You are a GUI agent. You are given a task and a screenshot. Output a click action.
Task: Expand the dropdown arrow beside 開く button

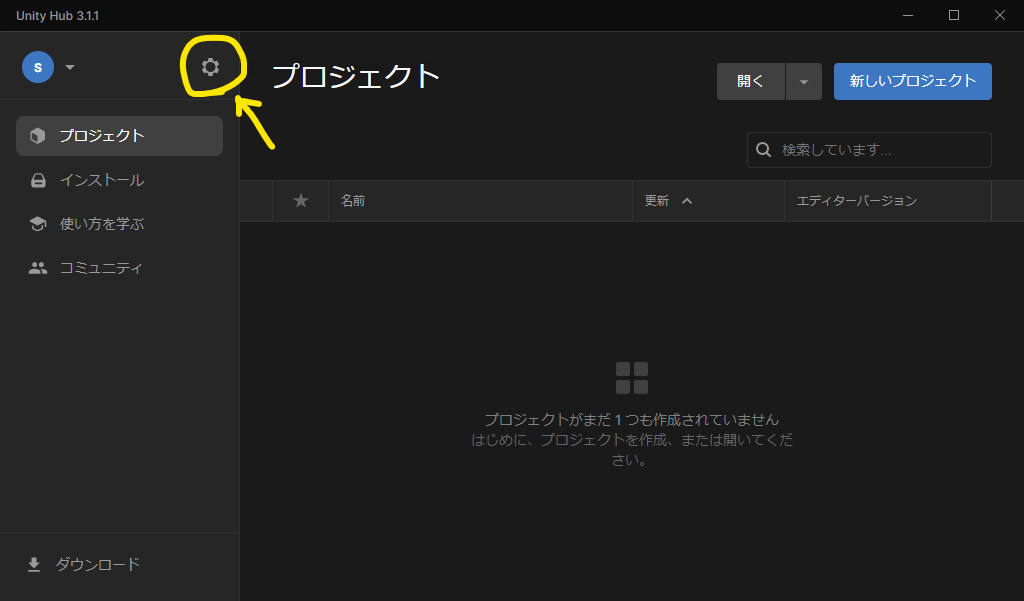[803, 82]
